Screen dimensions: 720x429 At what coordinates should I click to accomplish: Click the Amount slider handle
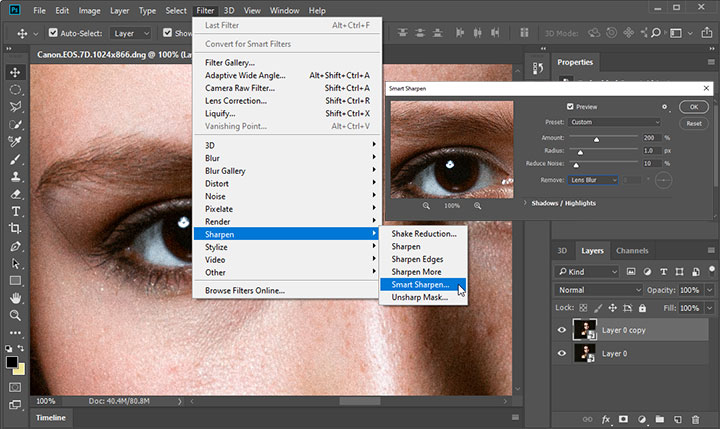tap(597, 139)
